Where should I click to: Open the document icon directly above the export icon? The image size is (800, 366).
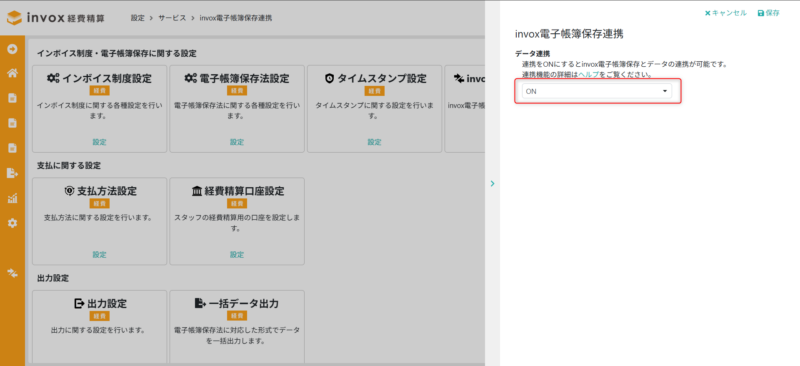pos(12,148)
